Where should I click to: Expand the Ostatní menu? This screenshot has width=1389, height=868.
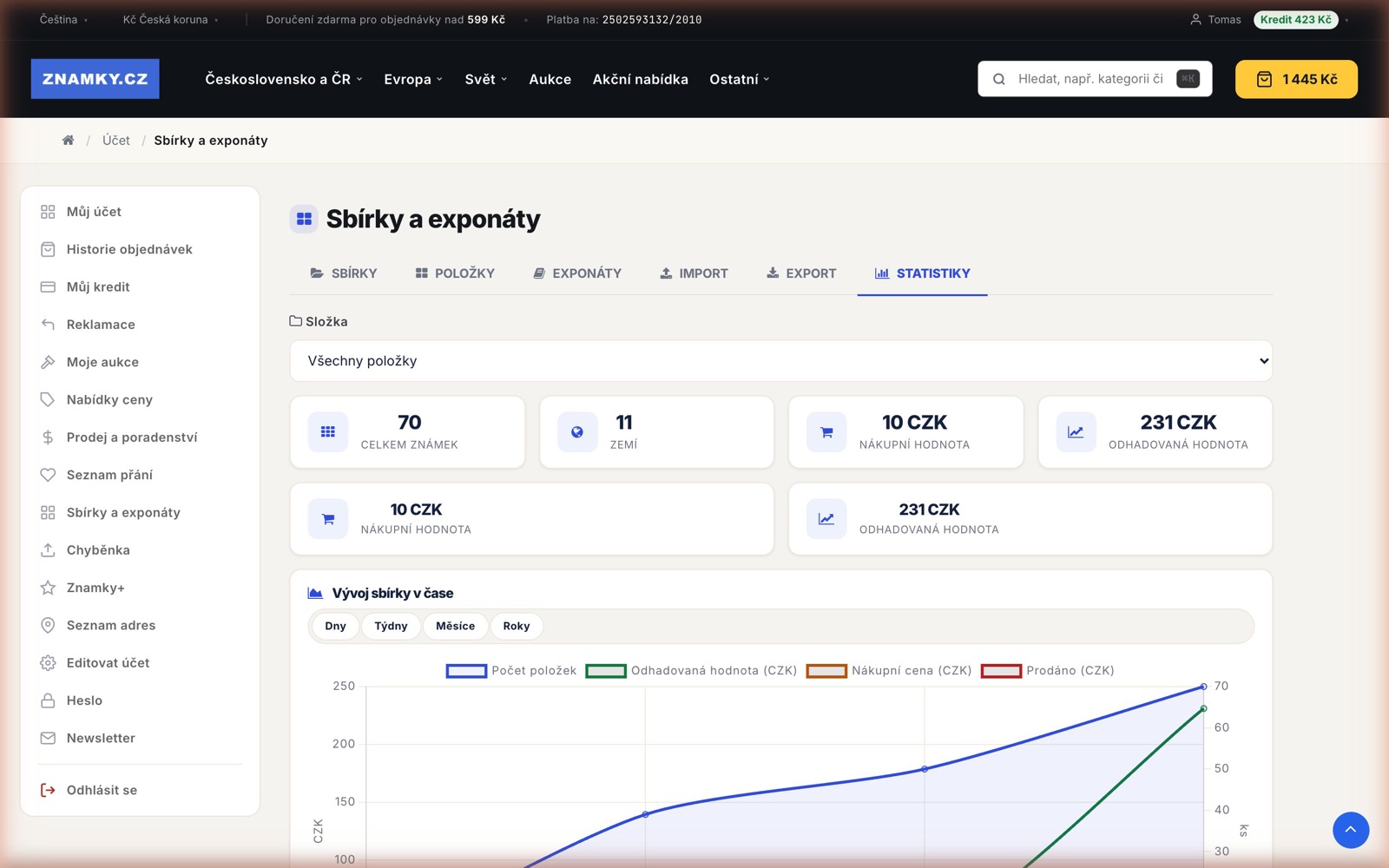740,79
